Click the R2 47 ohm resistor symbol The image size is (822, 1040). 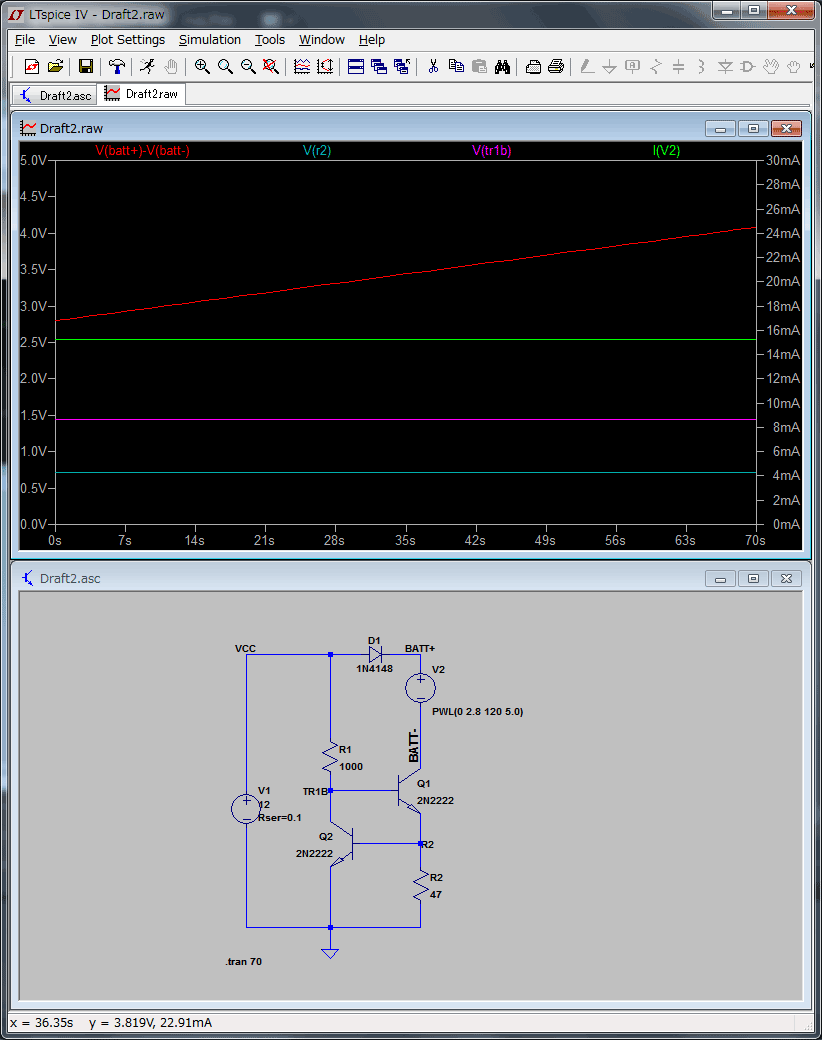pyautogui.click(x=420, y=885)
